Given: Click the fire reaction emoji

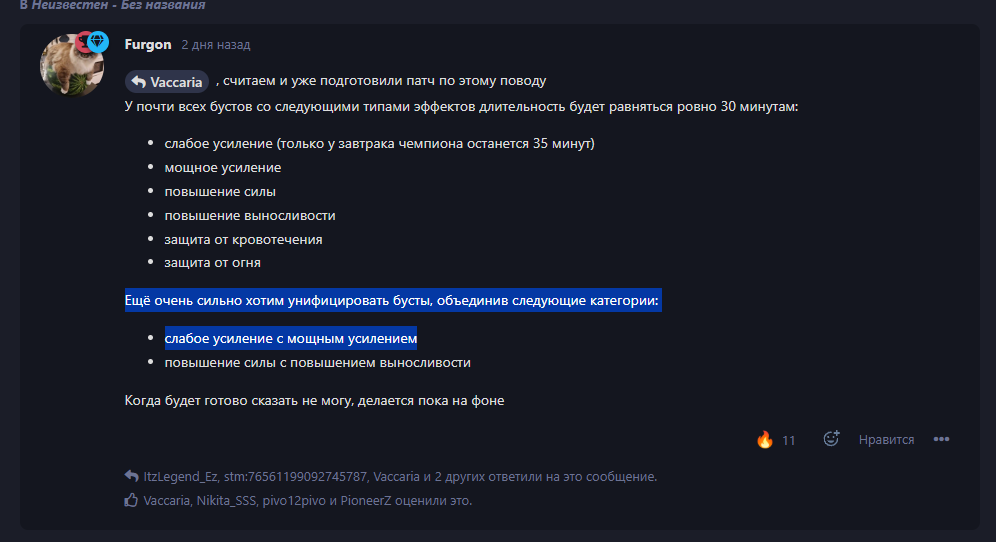Looking at the screenshot, I should pos(765,440).
